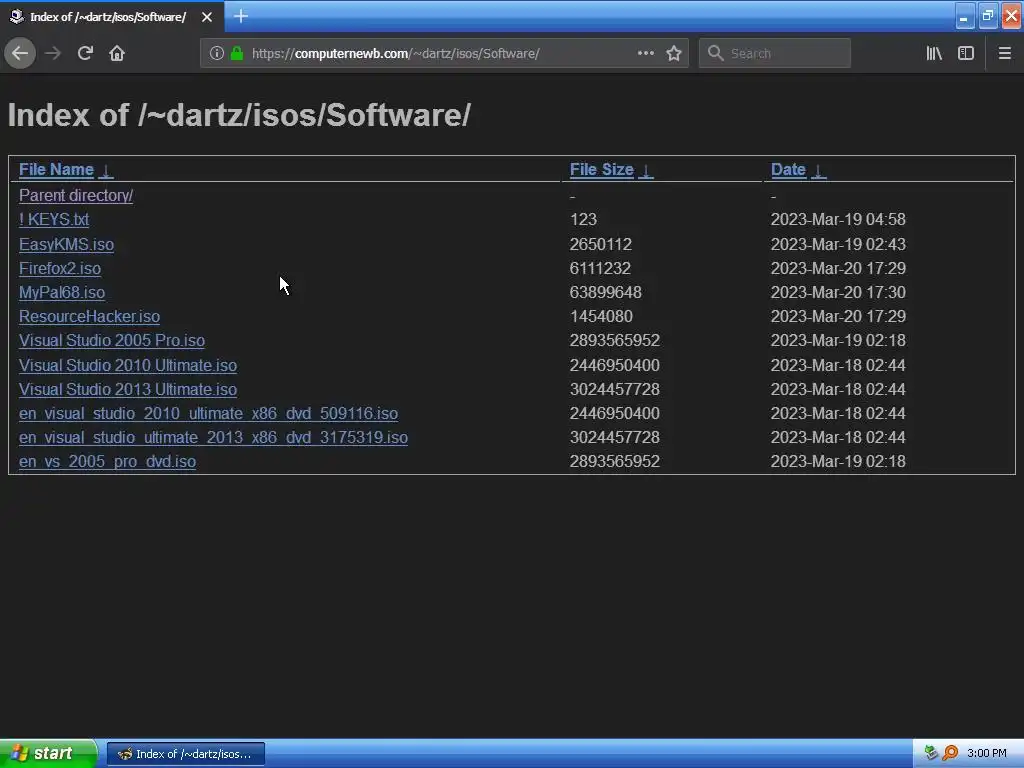This screenshot has height=768, width=1024.
Task: Click the green padlock security icon
Action: (237, 54)
